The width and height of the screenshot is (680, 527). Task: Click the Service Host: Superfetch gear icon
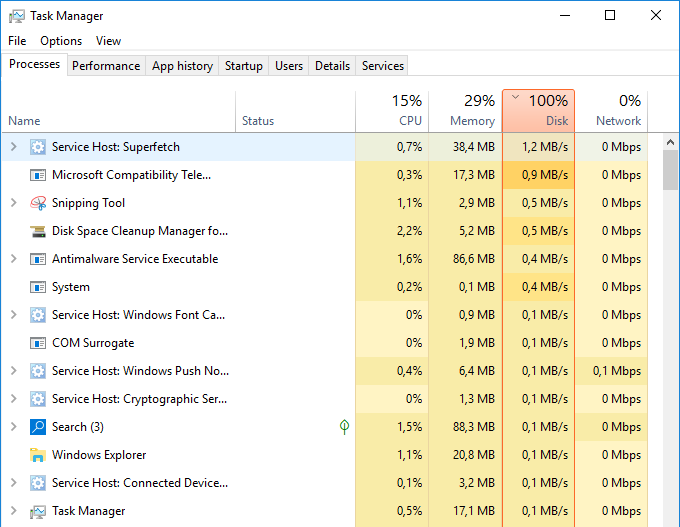[x=38, y=147]
